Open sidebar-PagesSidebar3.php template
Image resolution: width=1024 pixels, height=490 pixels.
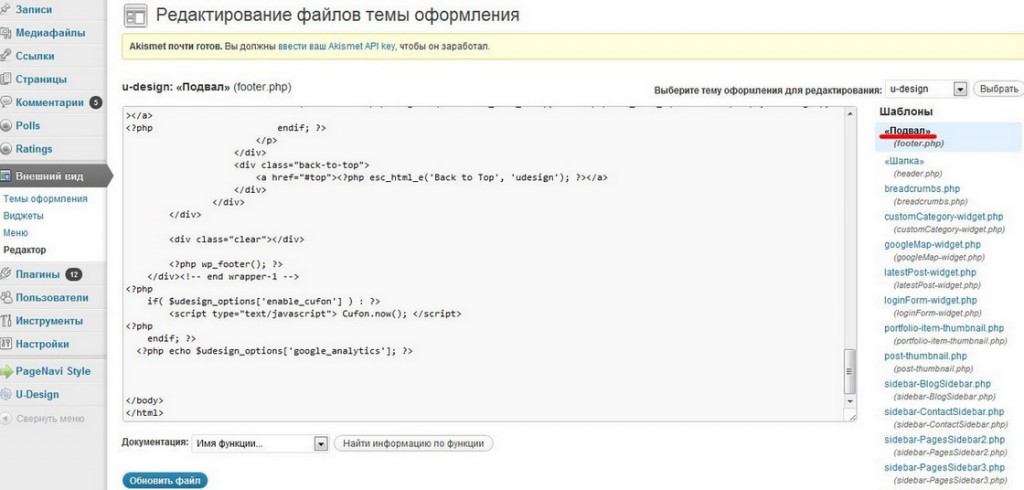tap(944, 468)
